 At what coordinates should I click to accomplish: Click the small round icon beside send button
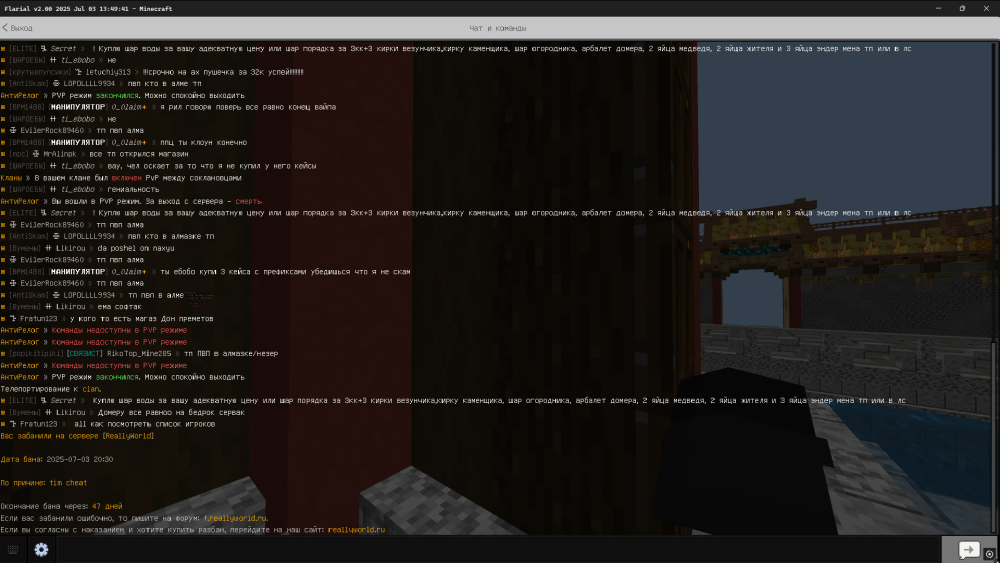990,554
